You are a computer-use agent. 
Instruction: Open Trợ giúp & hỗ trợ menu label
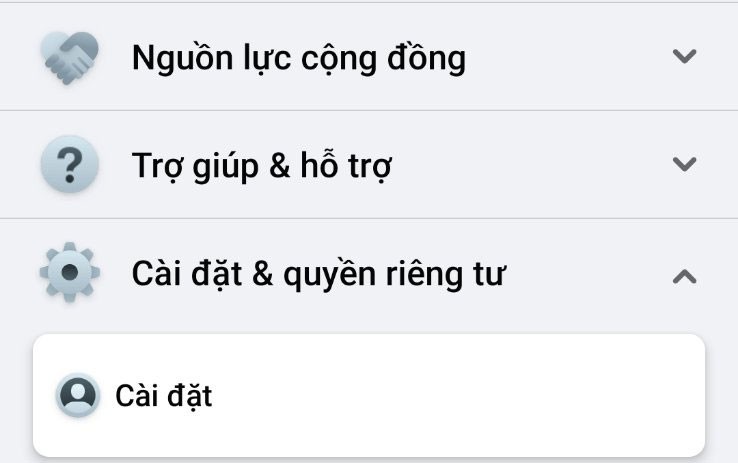coord(262,166)
